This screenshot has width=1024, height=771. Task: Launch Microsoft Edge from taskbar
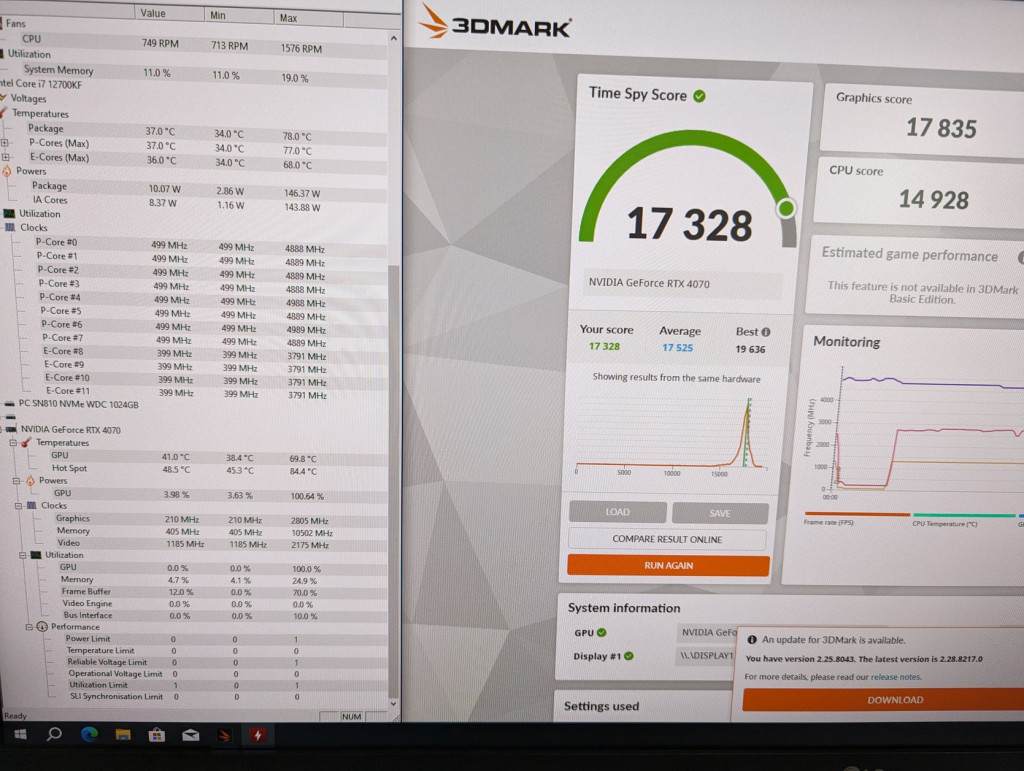pos(89,734)
